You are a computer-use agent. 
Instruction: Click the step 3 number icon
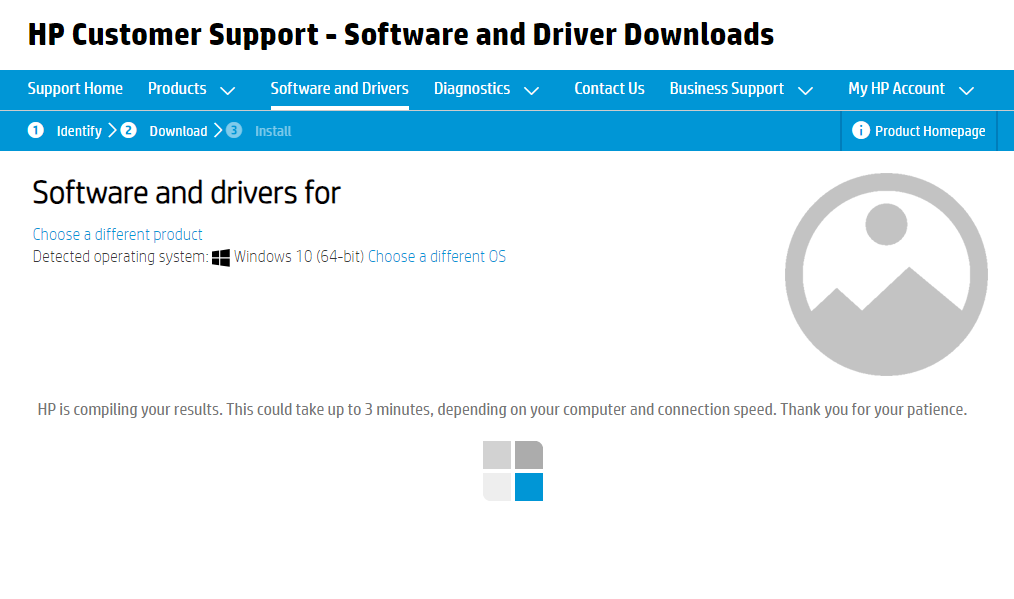point(233,131)
